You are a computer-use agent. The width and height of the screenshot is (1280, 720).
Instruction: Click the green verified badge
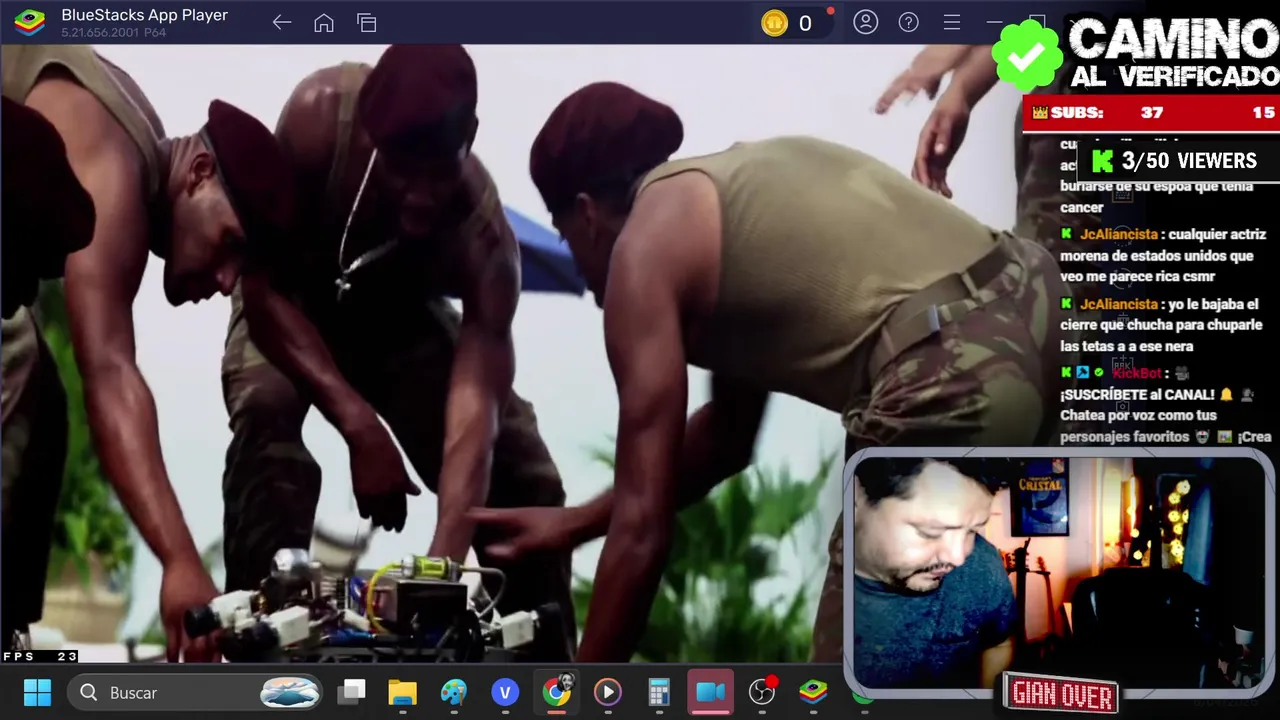pyautogui.click(x=1027, y=55)
